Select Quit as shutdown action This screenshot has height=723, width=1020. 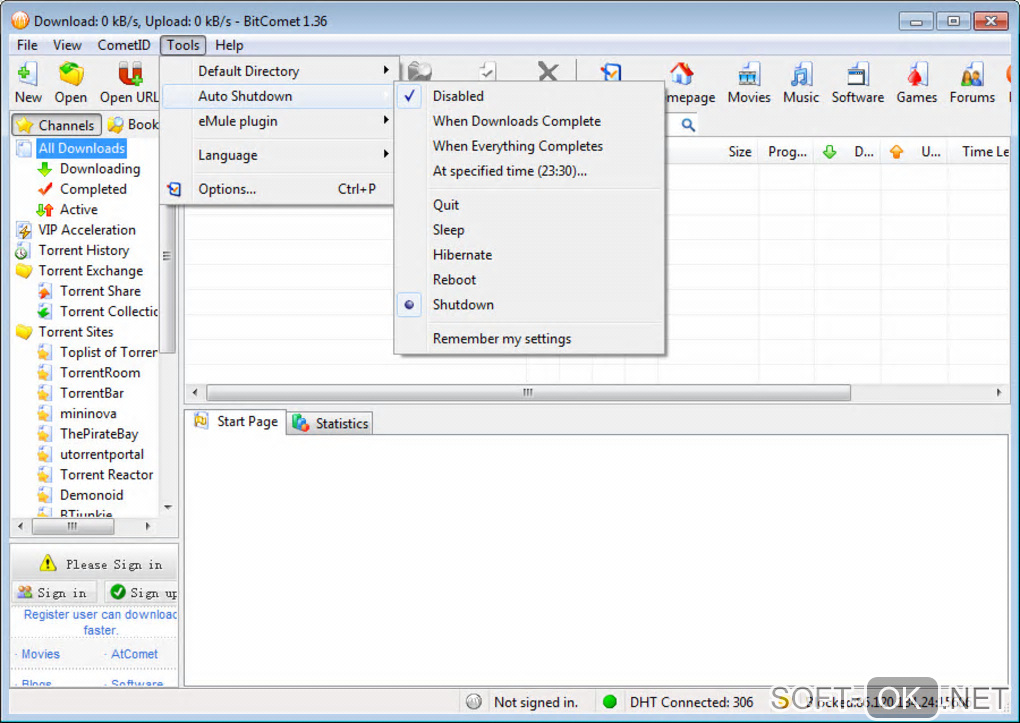point(530,205)
